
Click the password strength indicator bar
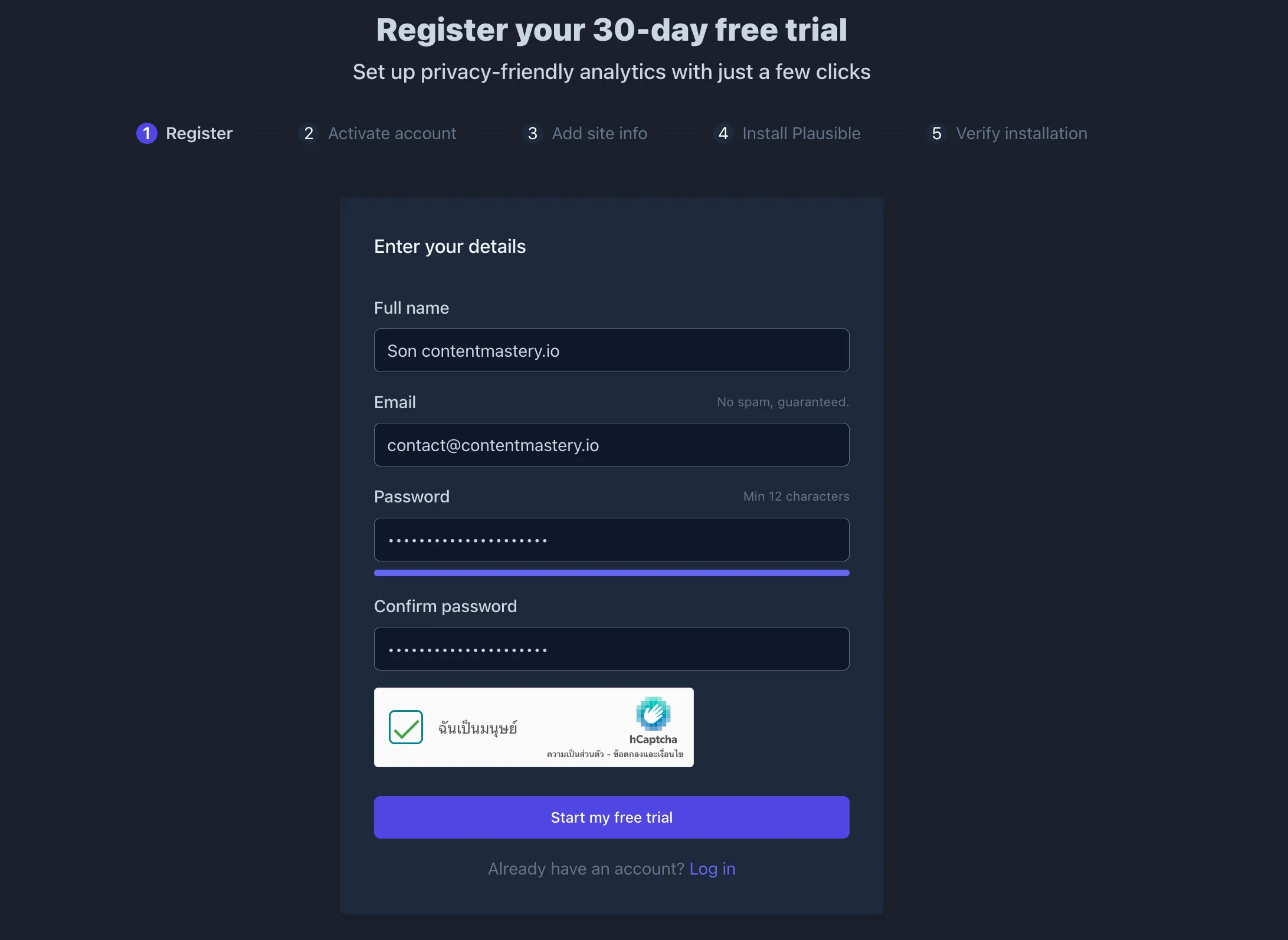pos(612,573)
